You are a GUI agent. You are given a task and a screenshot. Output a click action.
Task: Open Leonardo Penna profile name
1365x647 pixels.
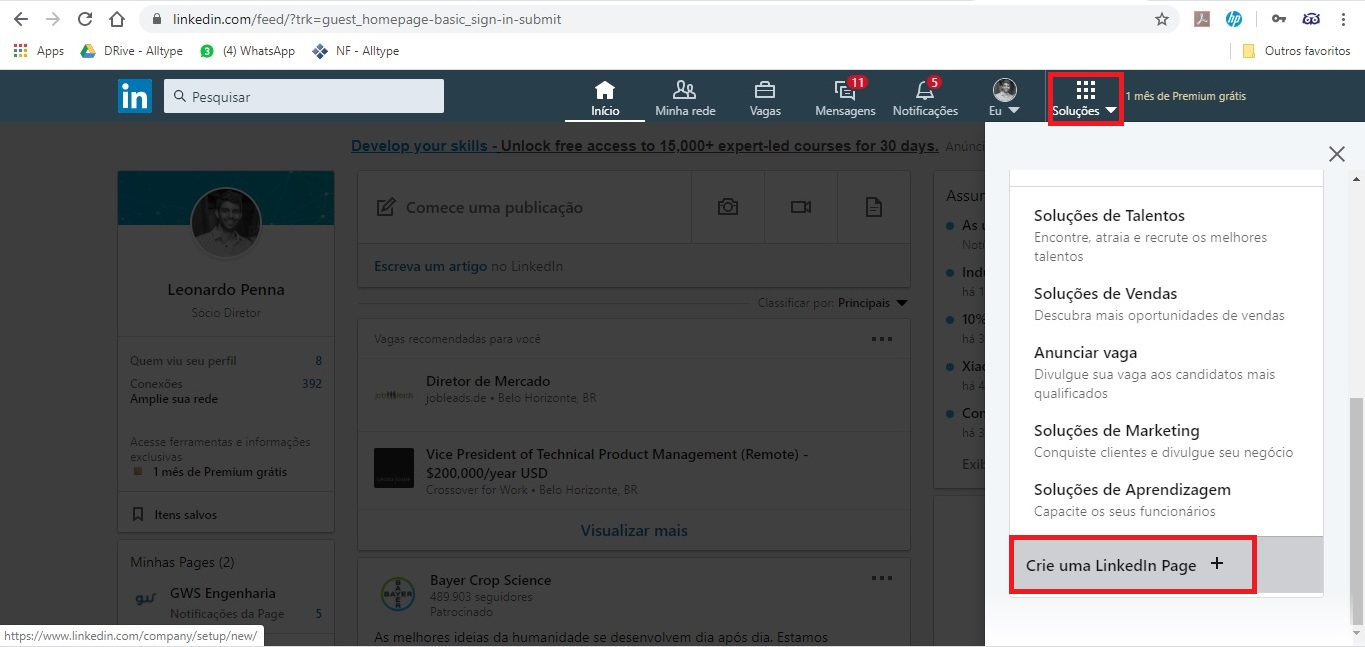[x=226, y=290]
